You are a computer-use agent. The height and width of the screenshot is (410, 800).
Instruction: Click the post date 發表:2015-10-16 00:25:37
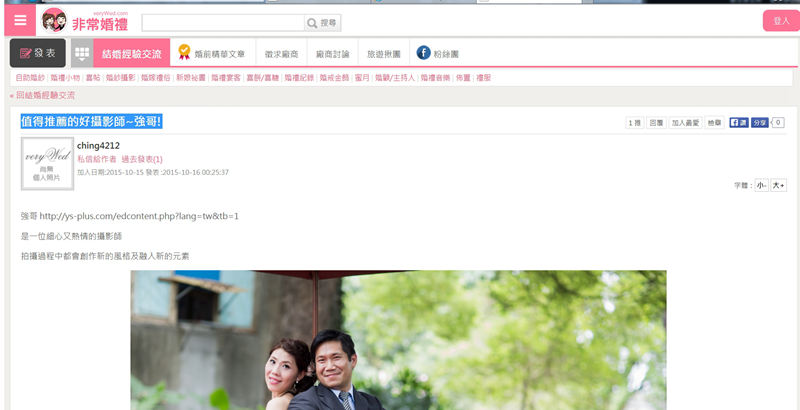point(187,172)
